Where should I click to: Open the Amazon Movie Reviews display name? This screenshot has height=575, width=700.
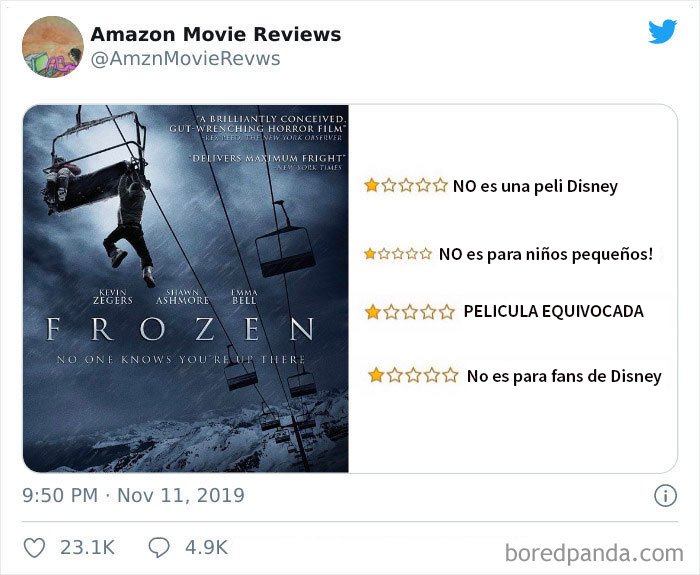pos(216,34)
